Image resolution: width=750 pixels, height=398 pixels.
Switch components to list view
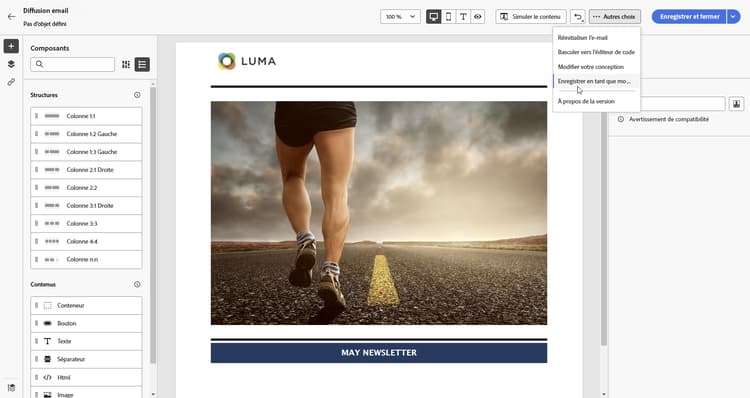point(142,64)
